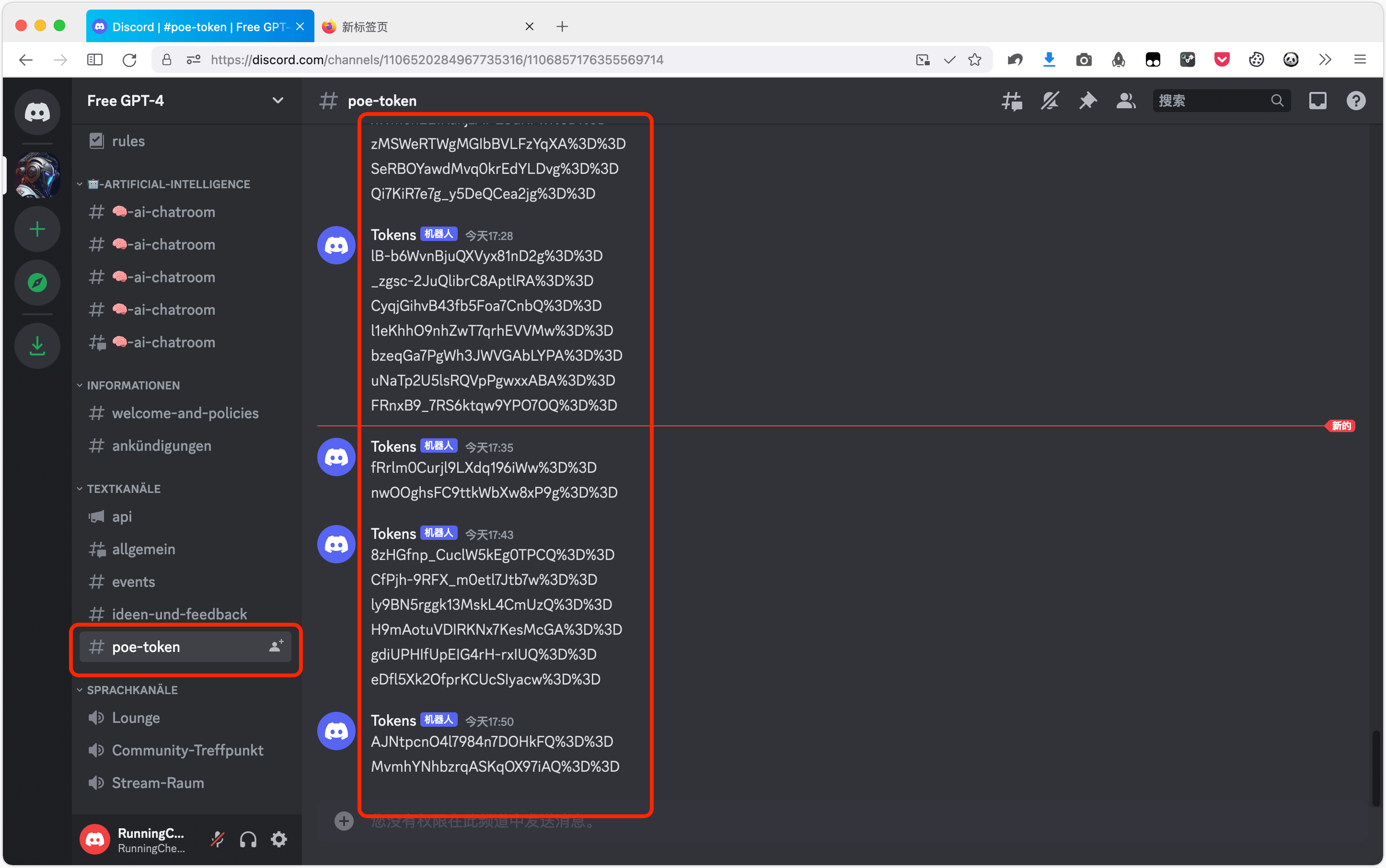Click the channel search field
Image resolution: width=1386 pixels, height=868 pixels.
[1222, 101]
